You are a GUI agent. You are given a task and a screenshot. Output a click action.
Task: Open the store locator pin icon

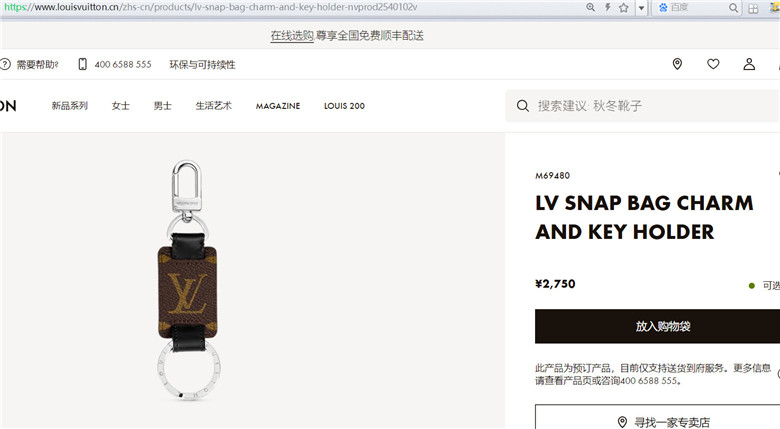(677, 64)
